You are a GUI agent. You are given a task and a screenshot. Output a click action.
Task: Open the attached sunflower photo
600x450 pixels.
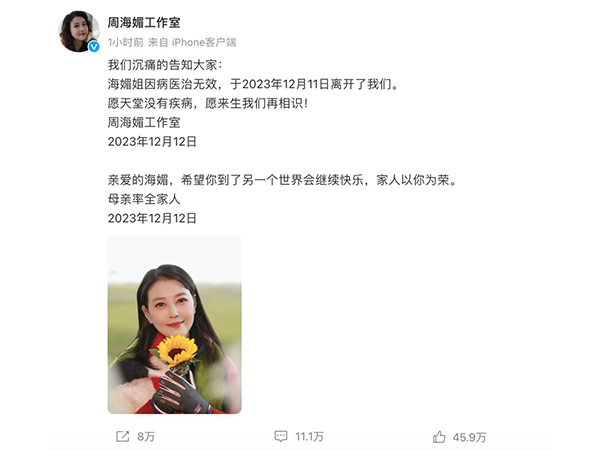tap(174, 324)
